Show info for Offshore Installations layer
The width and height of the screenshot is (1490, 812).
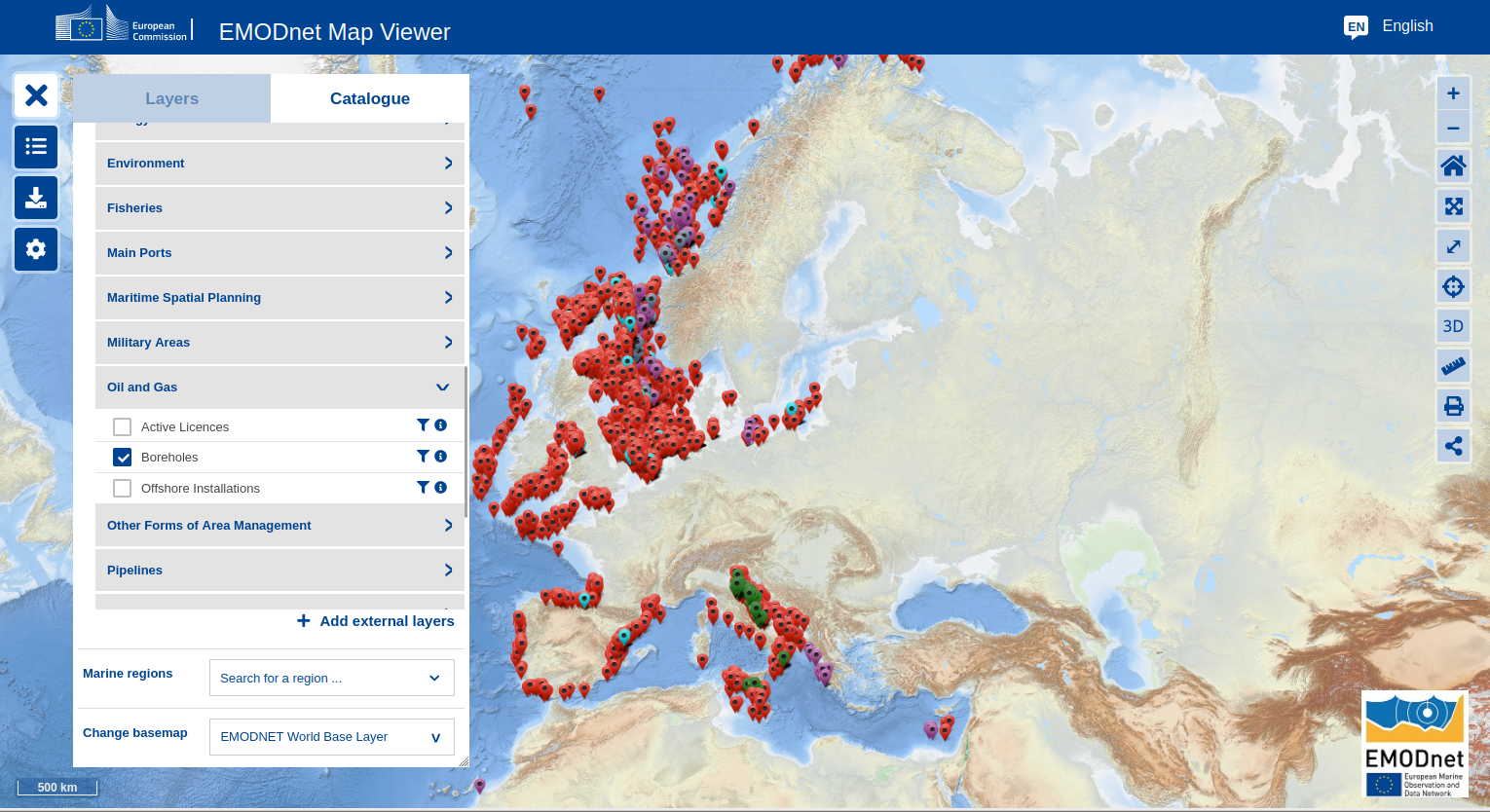440,488
